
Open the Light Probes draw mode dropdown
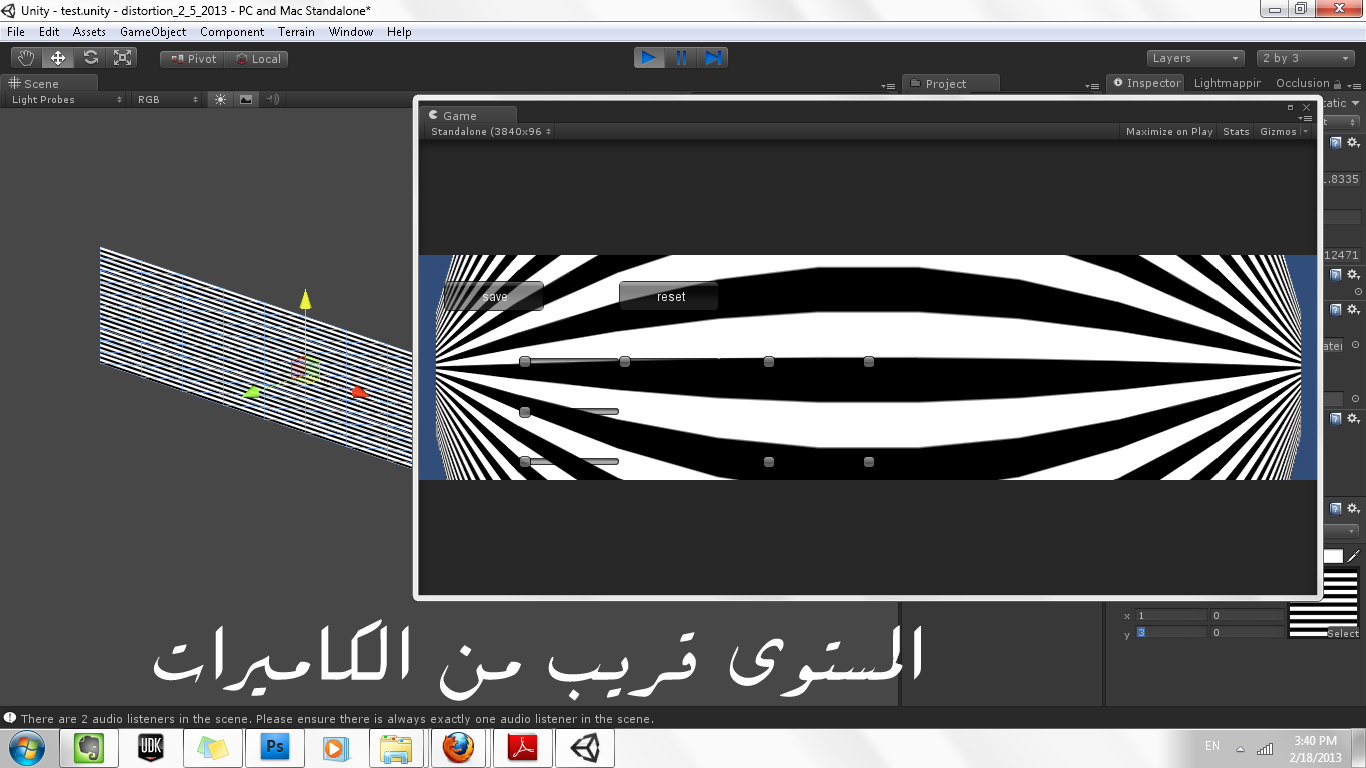click(67, 100)
